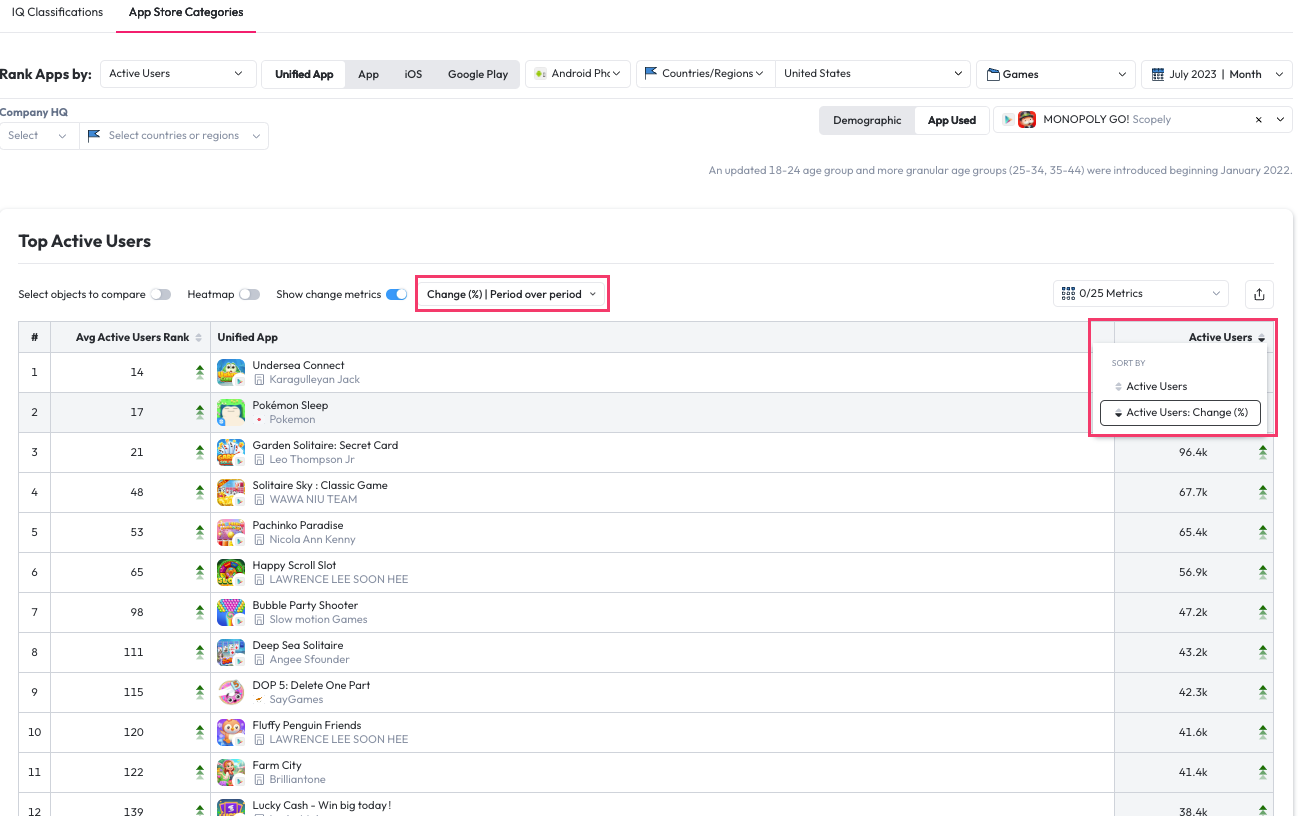Open Android Phone device dropdown

click(577, 74)
